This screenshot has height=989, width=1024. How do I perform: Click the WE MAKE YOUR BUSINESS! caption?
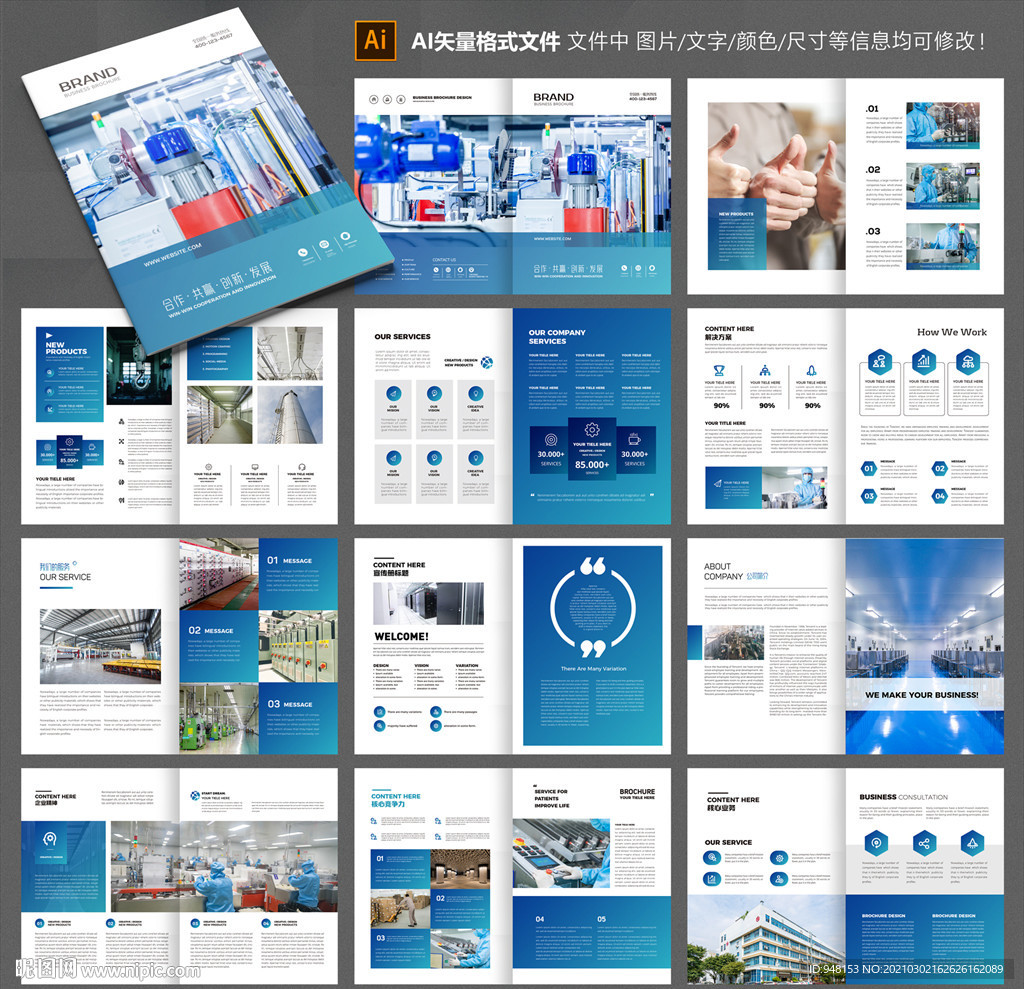pyautogui.click(x=921, y=695)
